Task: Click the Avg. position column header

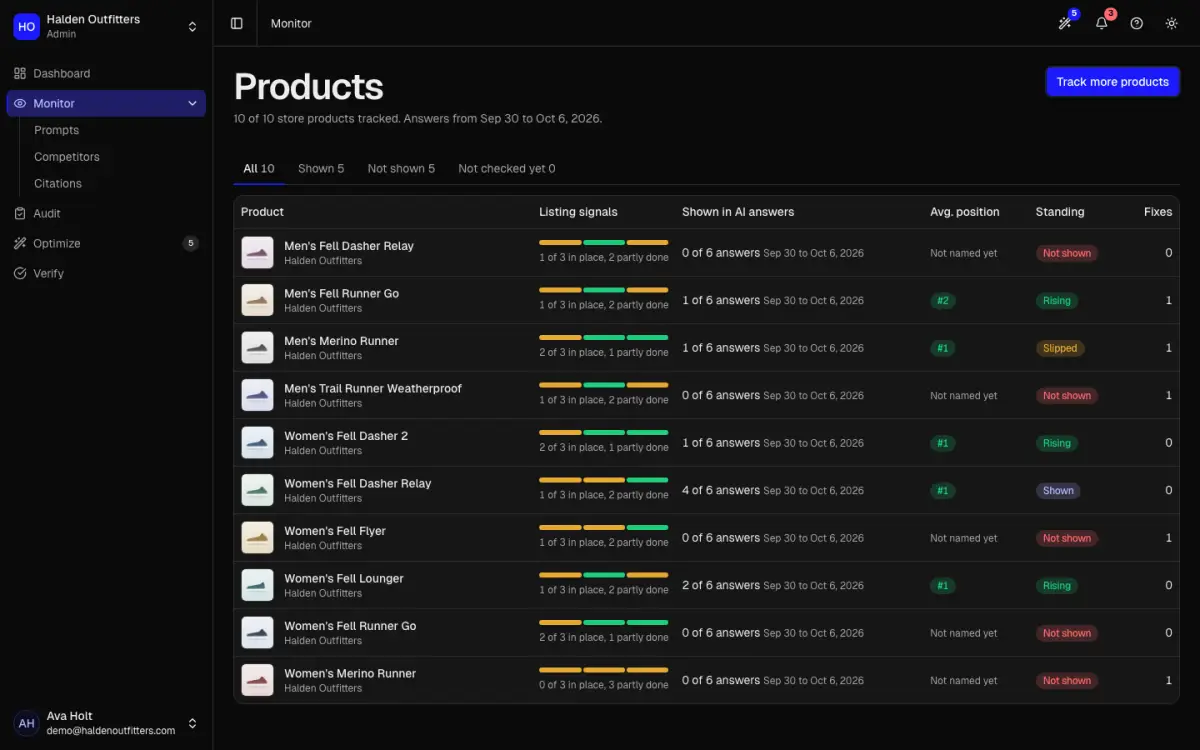Action: [965, 212]
